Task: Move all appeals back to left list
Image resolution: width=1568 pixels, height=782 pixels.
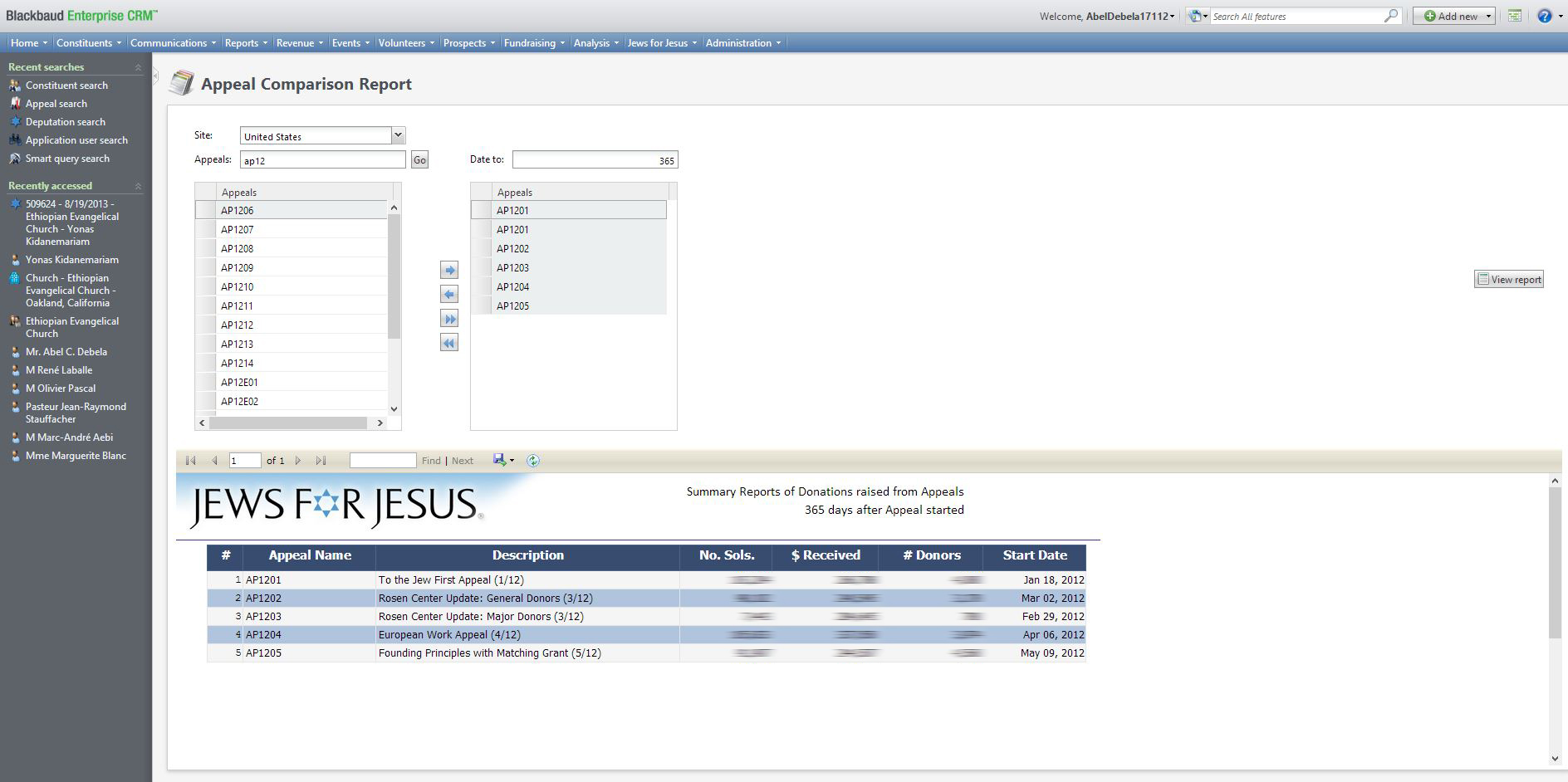Action: point(449,343)
